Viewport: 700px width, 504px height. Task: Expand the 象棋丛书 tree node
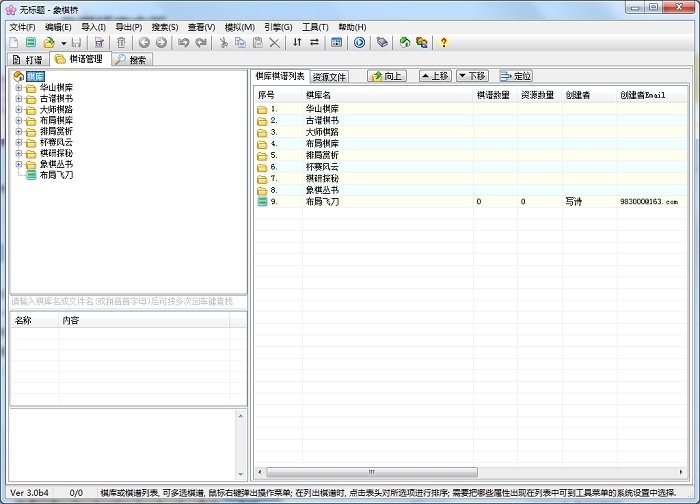pyautogui.click(x=19, y=164)
